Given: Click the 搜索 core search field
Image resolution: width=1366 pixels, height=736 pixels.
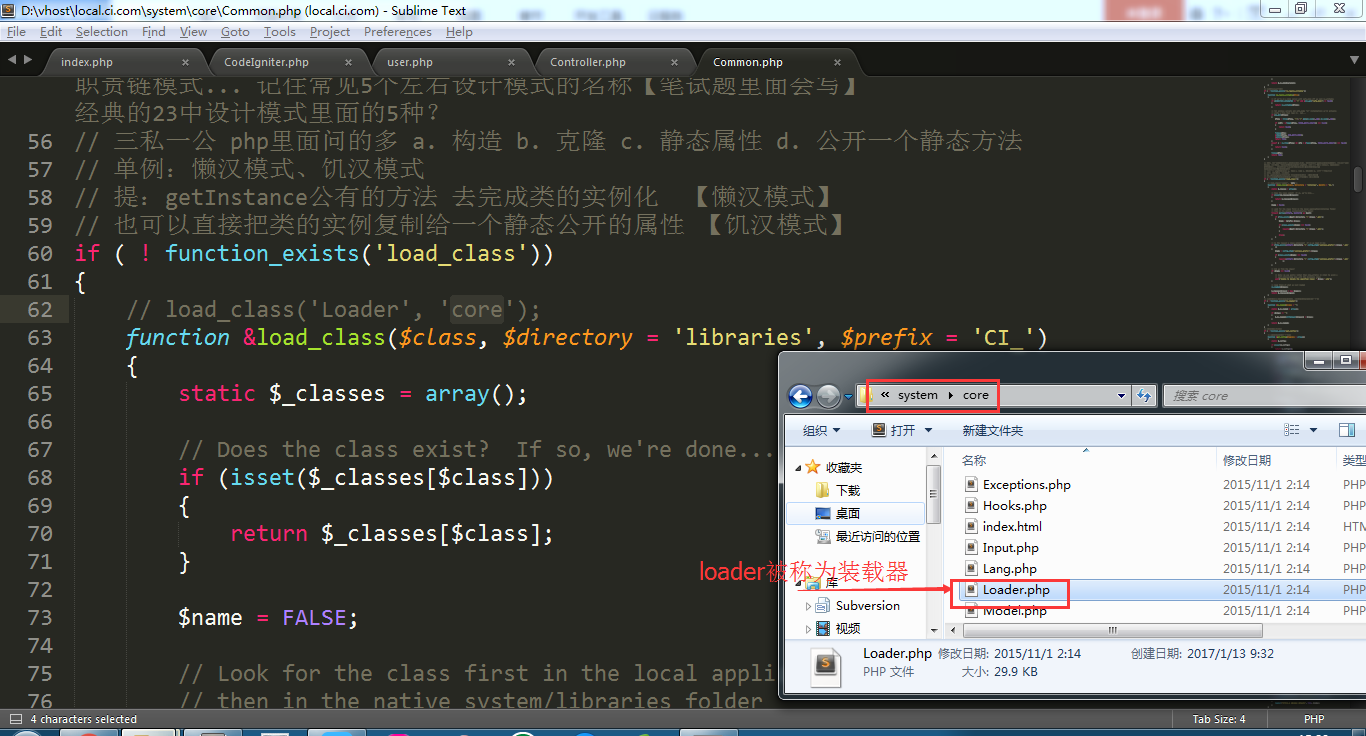Looking at the screenshot, I should [x=1260, y=396].
